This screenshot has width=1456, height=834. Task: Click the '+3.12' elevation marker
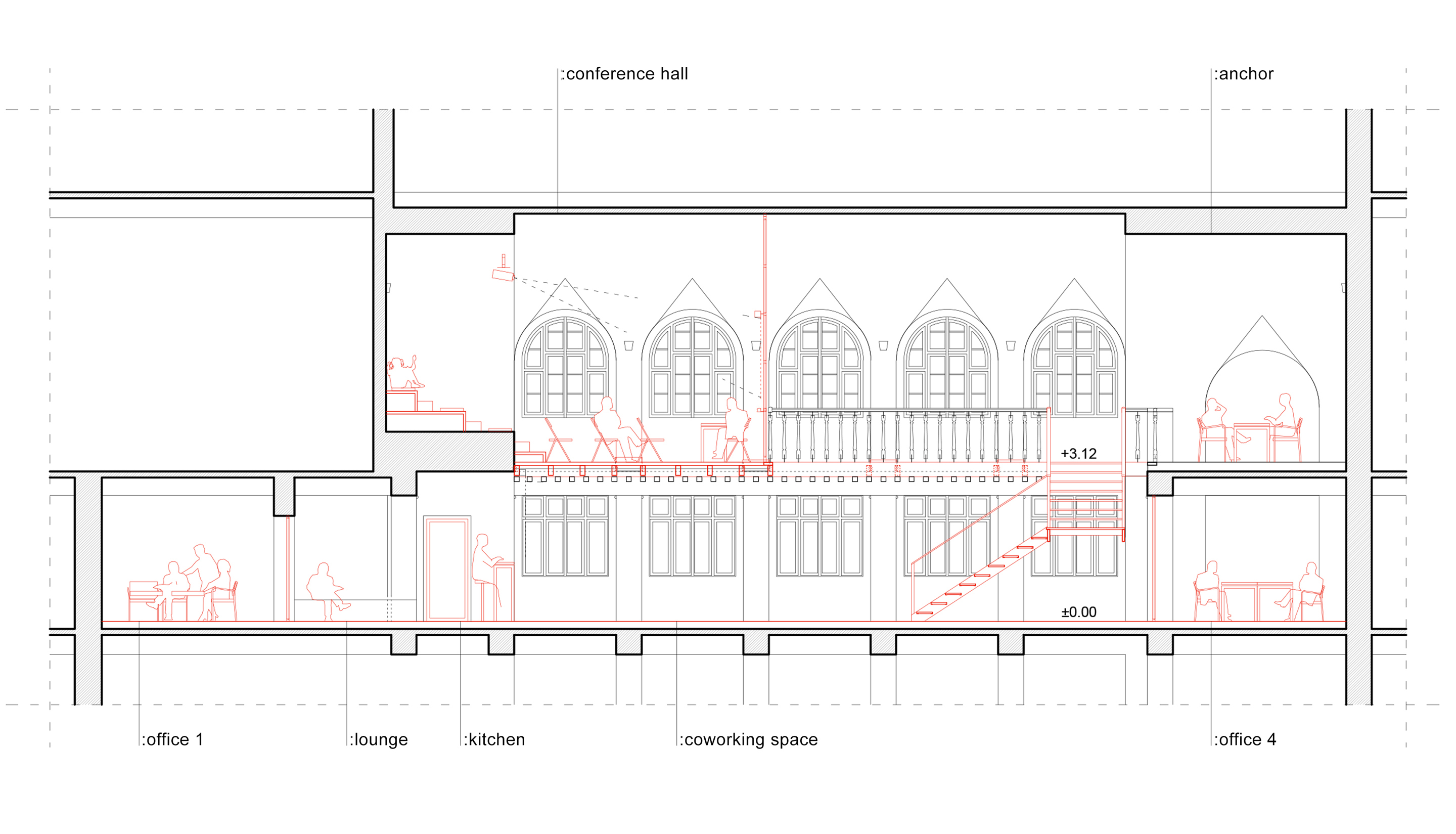tap(1078, 454)
